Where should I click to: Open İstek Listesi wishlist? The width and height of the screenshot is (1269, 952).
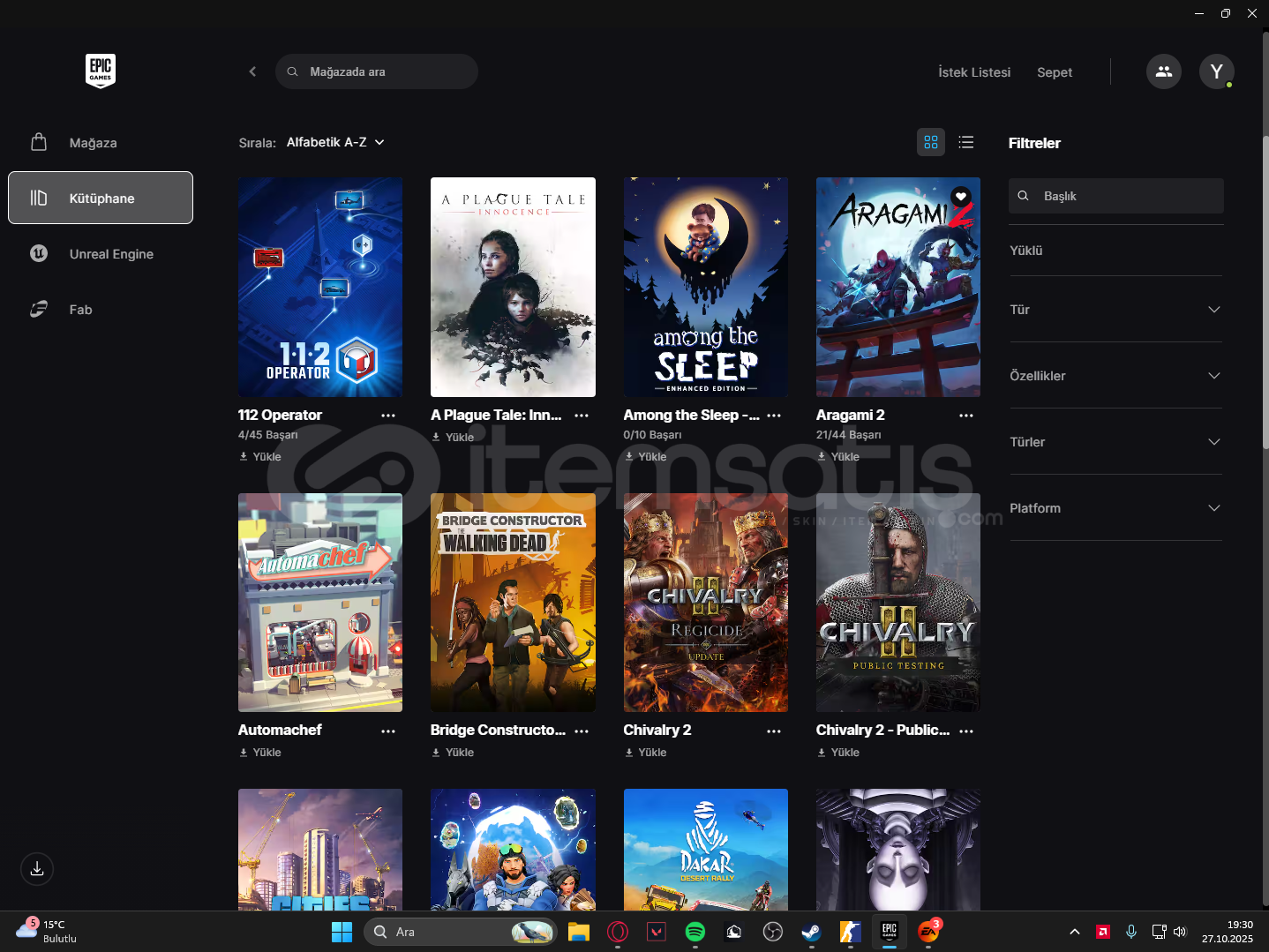974,72
